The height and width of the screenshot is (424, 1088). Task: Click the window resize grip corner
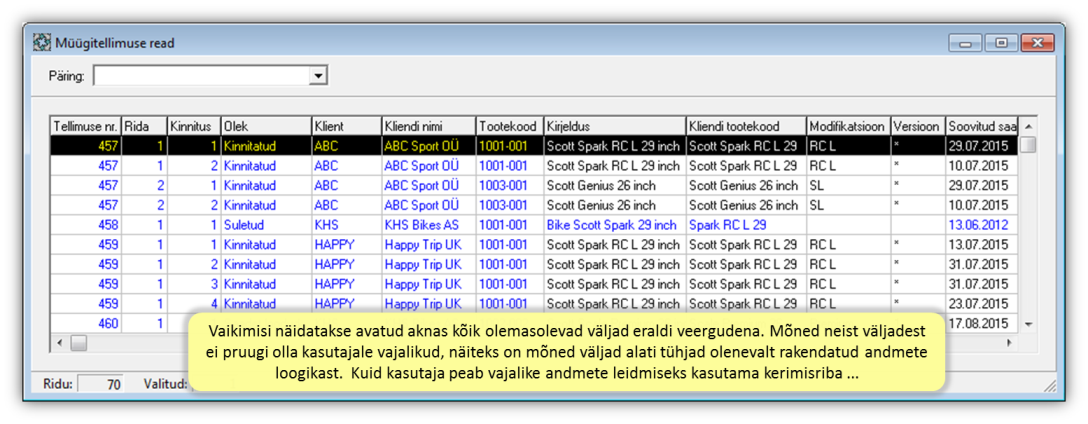click(x=1050, y=385)
